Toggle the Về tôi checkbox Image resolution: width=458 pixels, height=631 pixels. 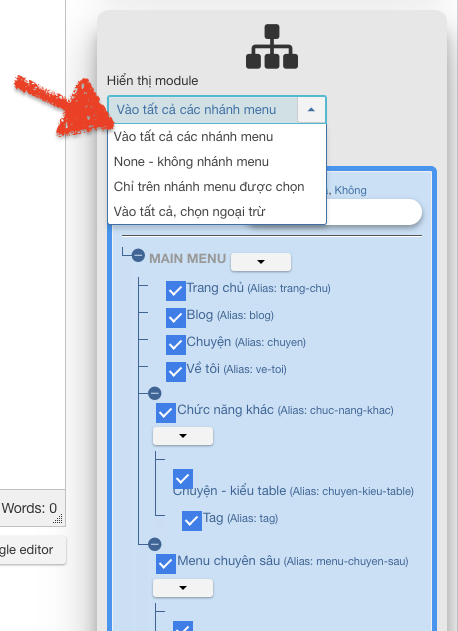pyautogui.click(x=176, y=371)
